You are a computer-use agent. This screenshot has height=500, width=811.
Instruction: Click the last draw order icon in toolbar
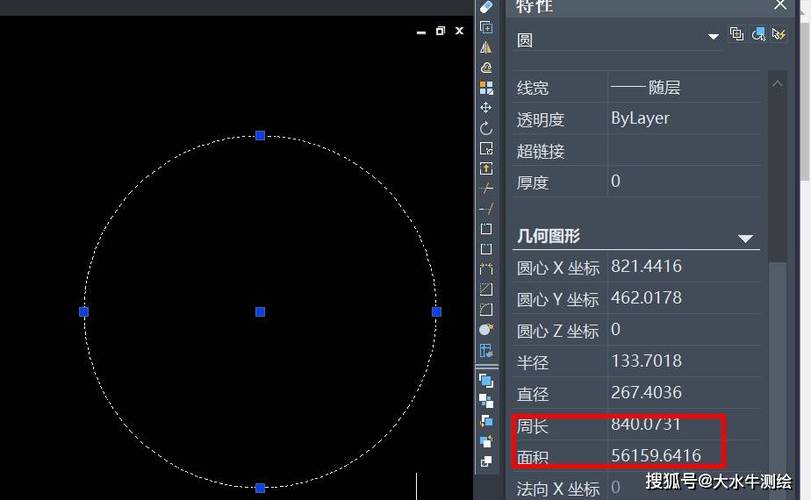pos(486,461)
